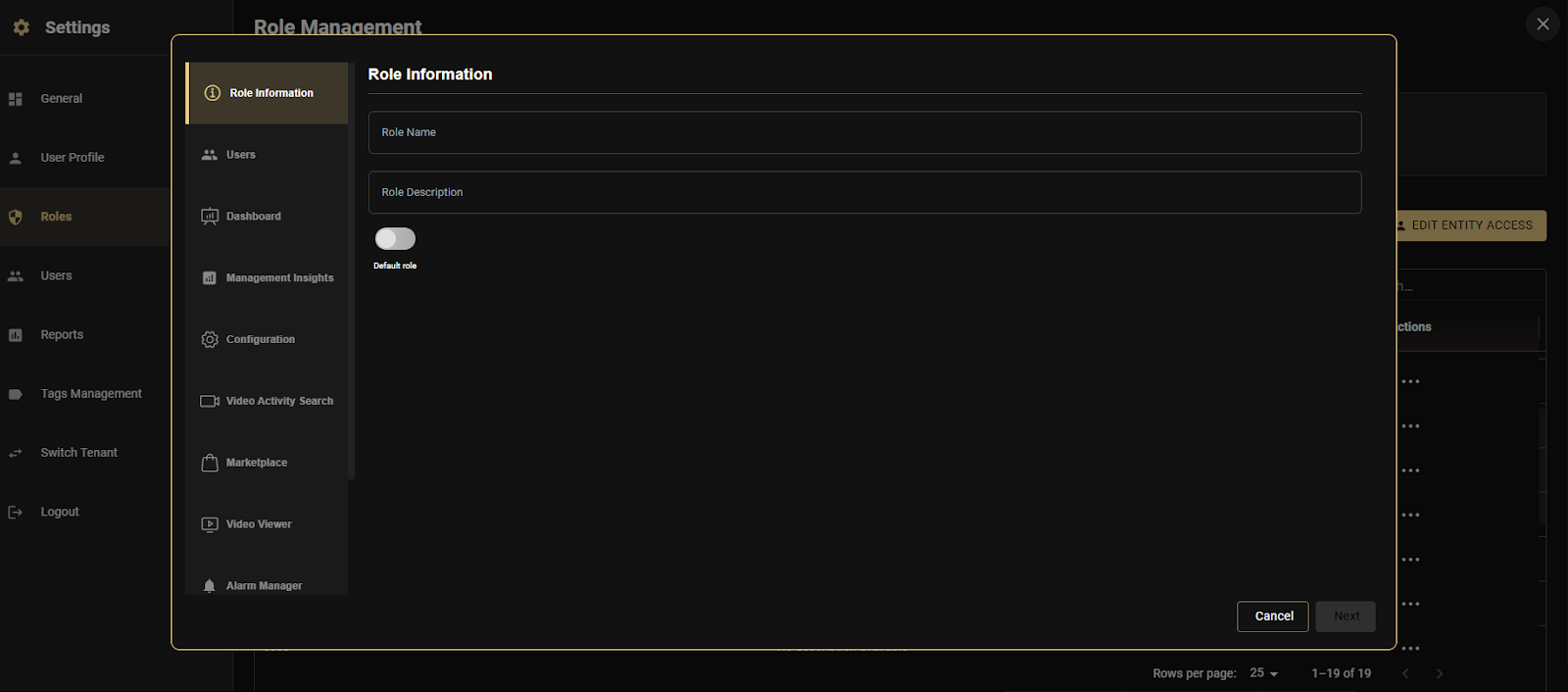Toggle the Default role switch

point(395,239)
